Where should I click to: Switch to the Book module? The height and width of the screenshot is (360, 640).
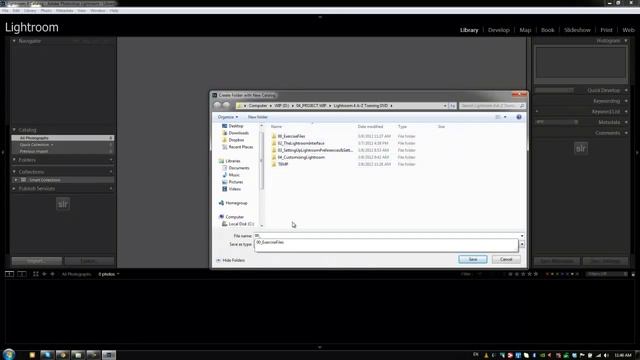(x=547, y=30)
